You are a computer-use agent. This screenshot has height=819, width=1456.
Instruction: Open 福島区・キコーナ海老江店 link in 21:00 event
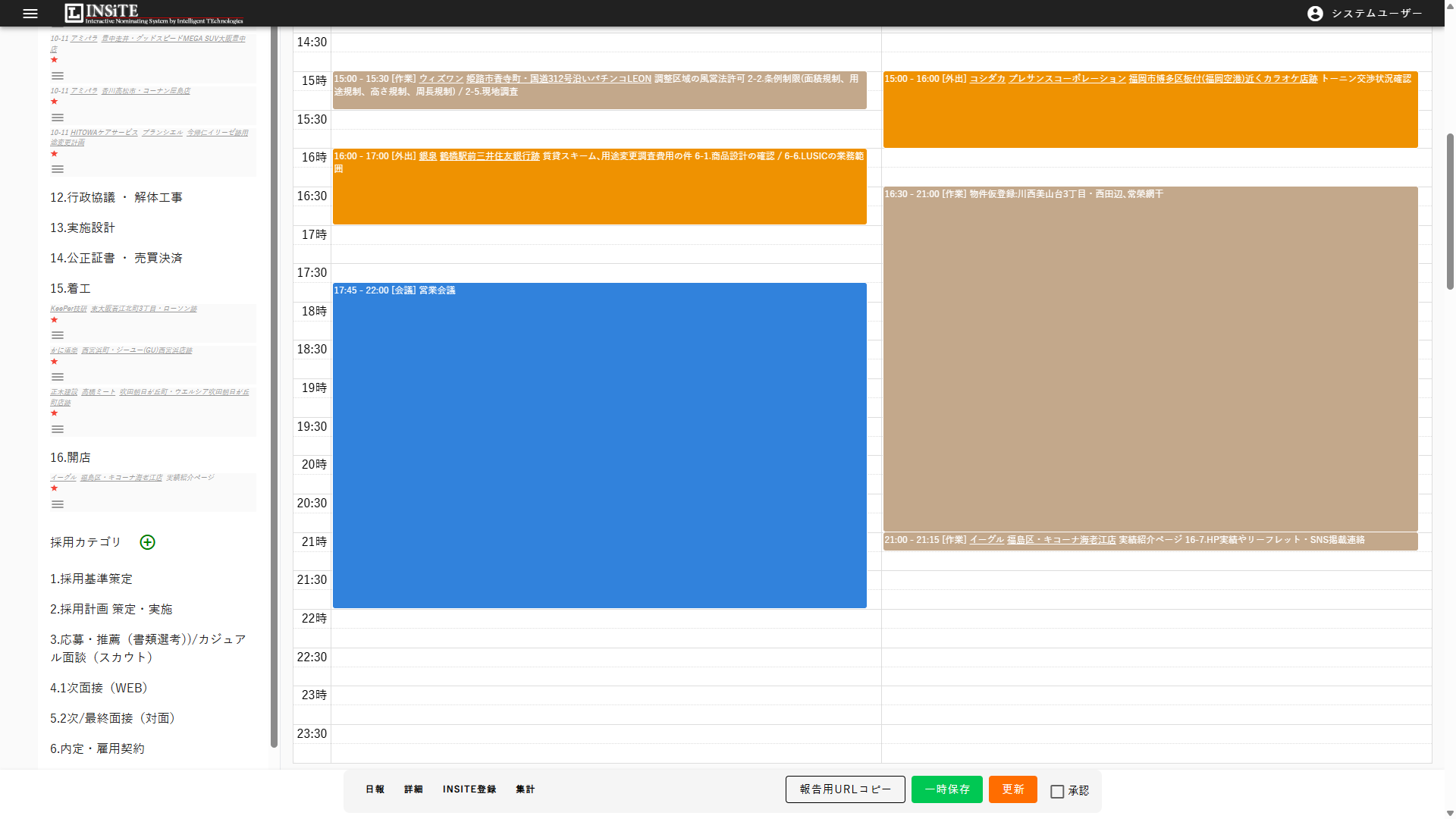coord(1062,540)
